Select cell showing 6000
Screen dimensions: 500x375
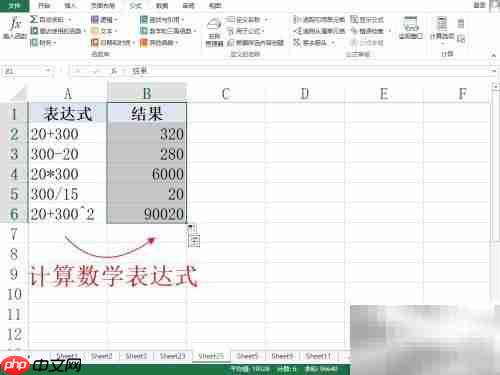tap(147, 174)
